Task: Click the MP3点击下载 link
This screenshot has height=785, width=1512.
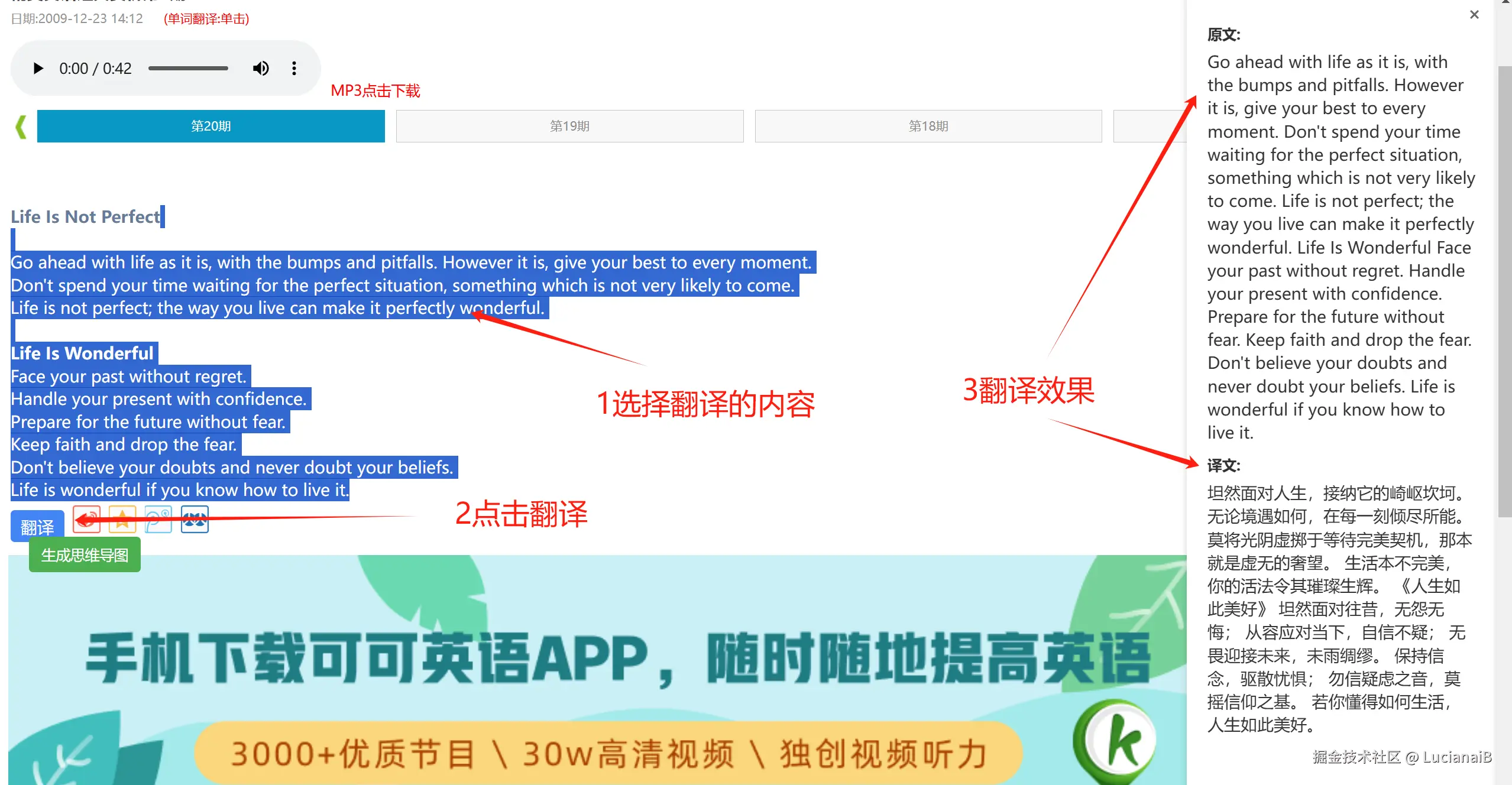Action: (375, 91)
